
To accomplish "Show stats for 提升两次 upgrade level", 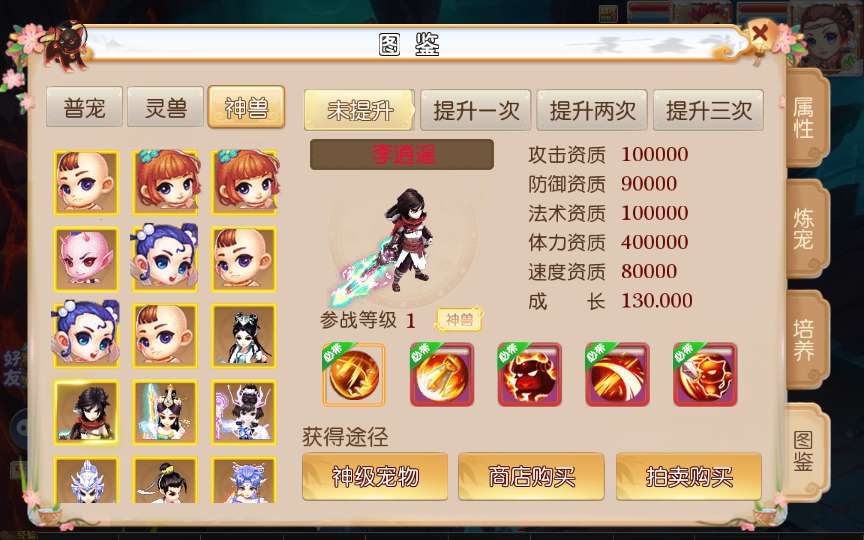I will tap(592, 110).
